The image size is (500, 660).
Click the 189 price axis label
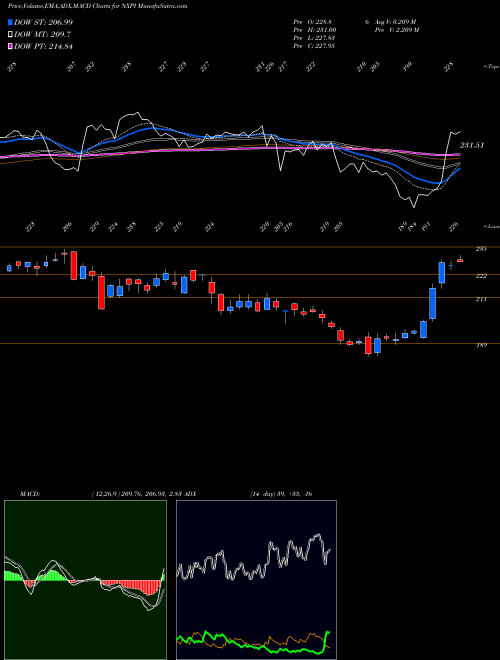coord(481,345)
